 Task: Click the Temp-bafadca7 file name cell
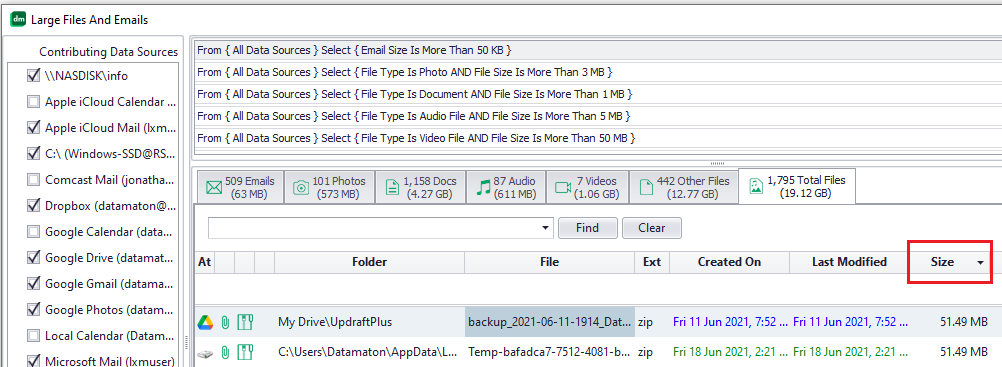click(550, 352)
